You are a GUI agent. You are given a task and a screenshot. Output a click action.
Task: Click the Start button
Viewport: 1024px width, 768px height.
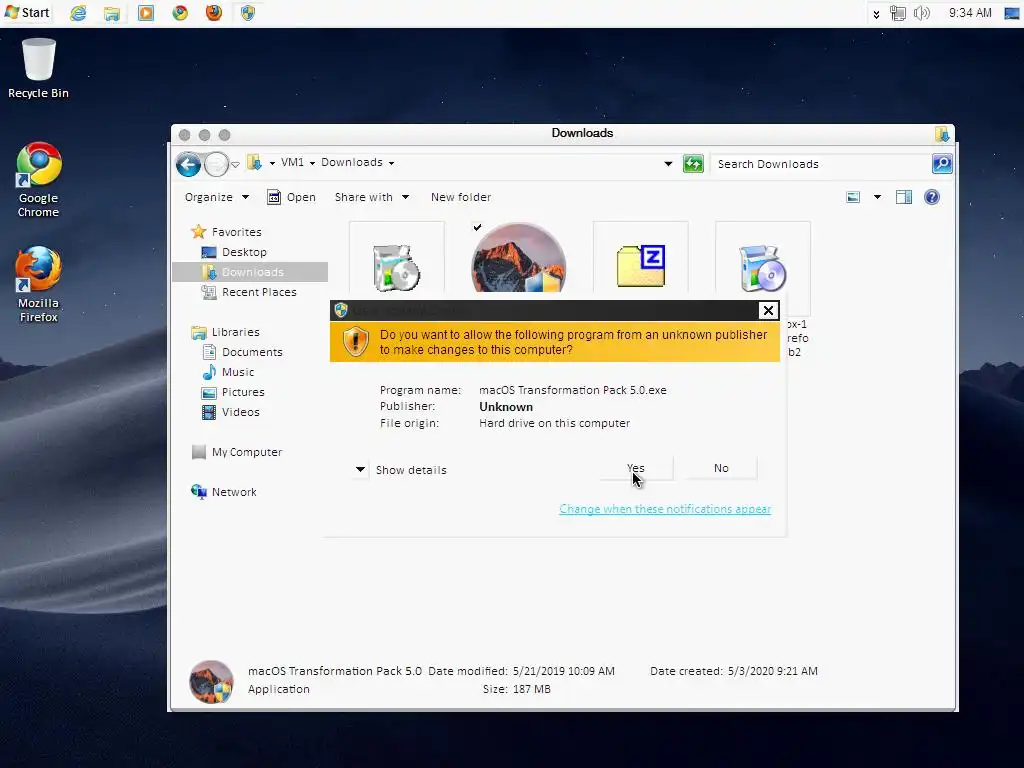click(26, 12)
